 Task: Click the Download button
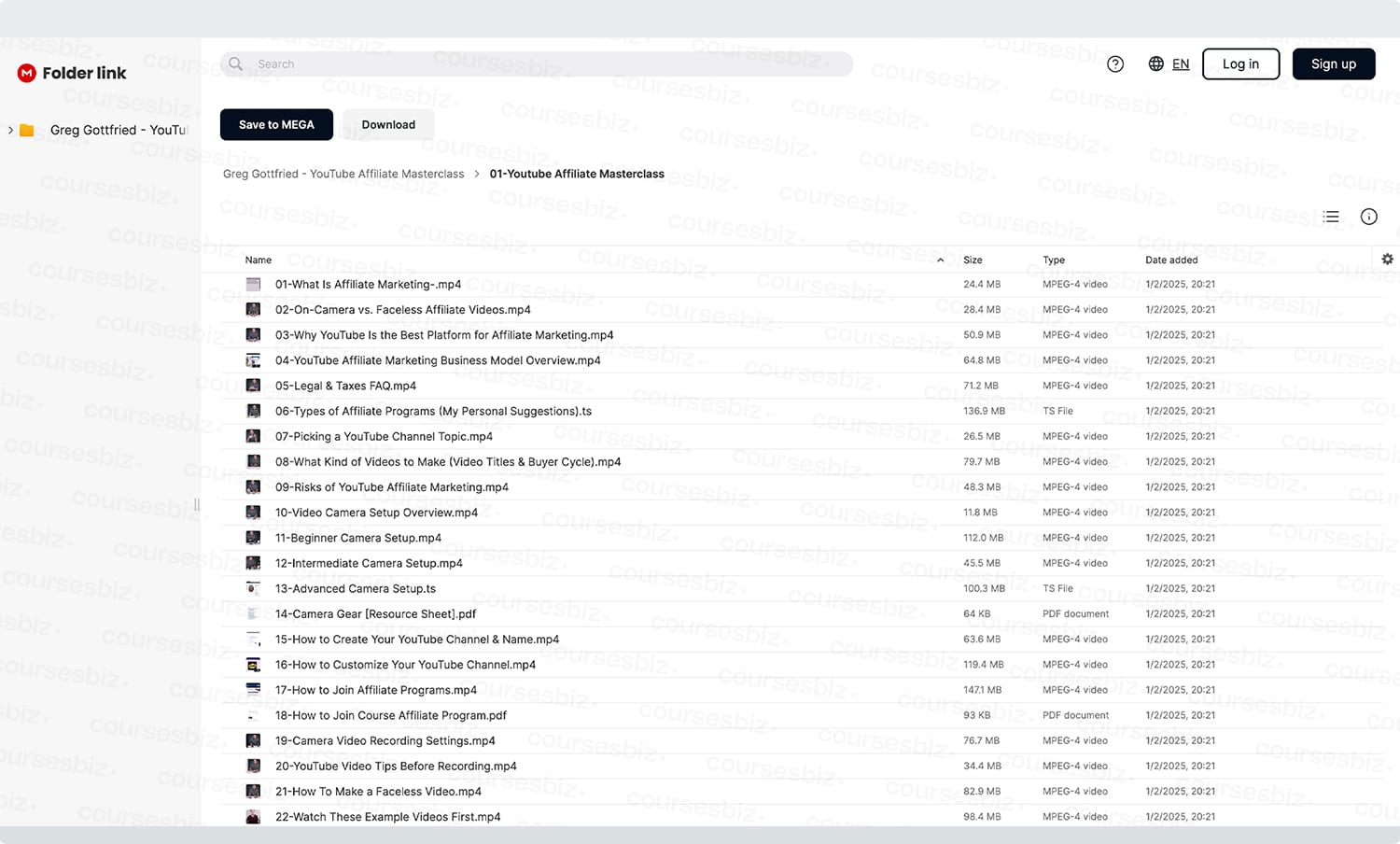(x=388, y=124)
